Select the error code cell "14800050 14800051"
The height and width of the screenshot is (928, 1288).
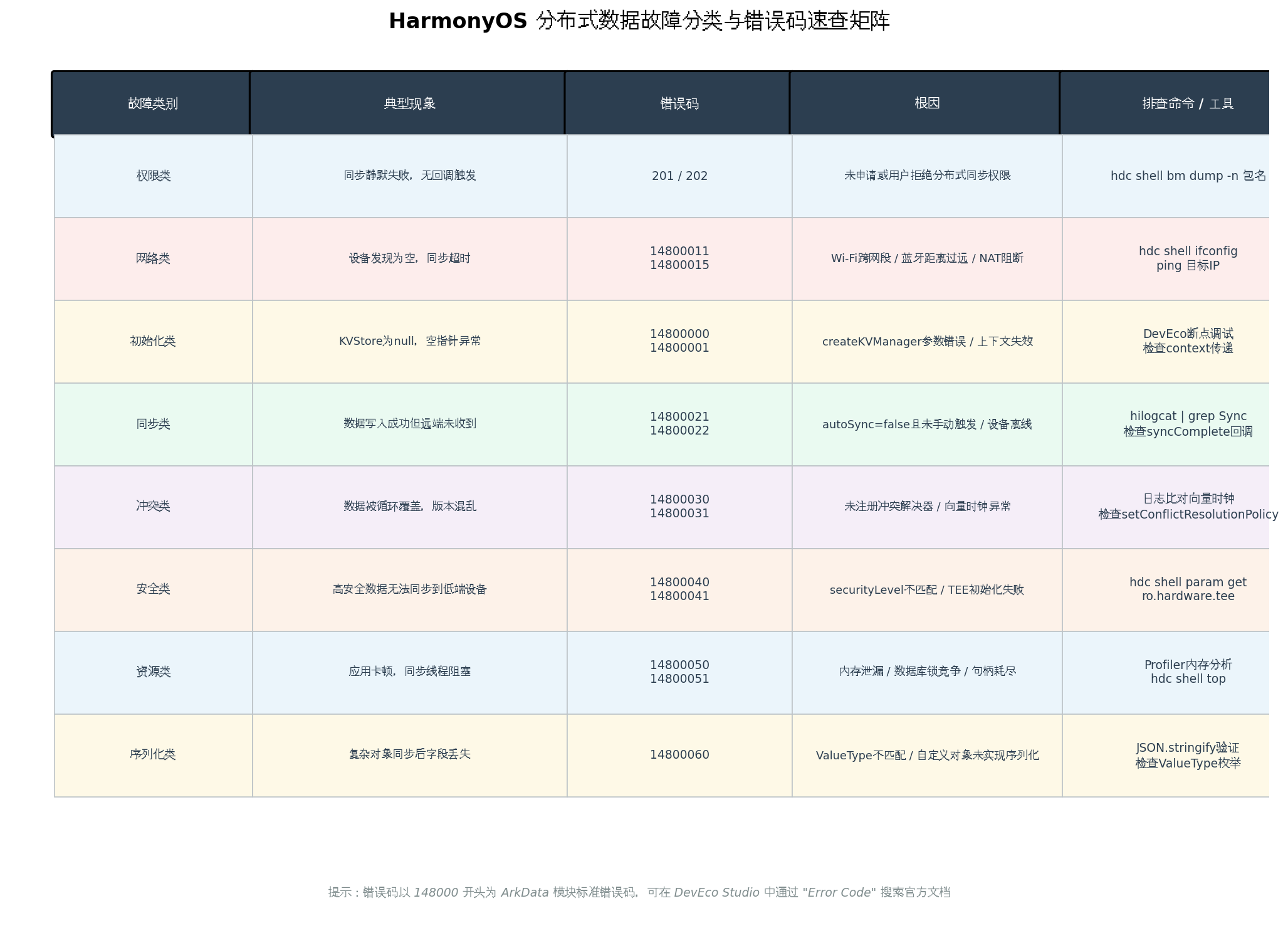coord(679,673)
